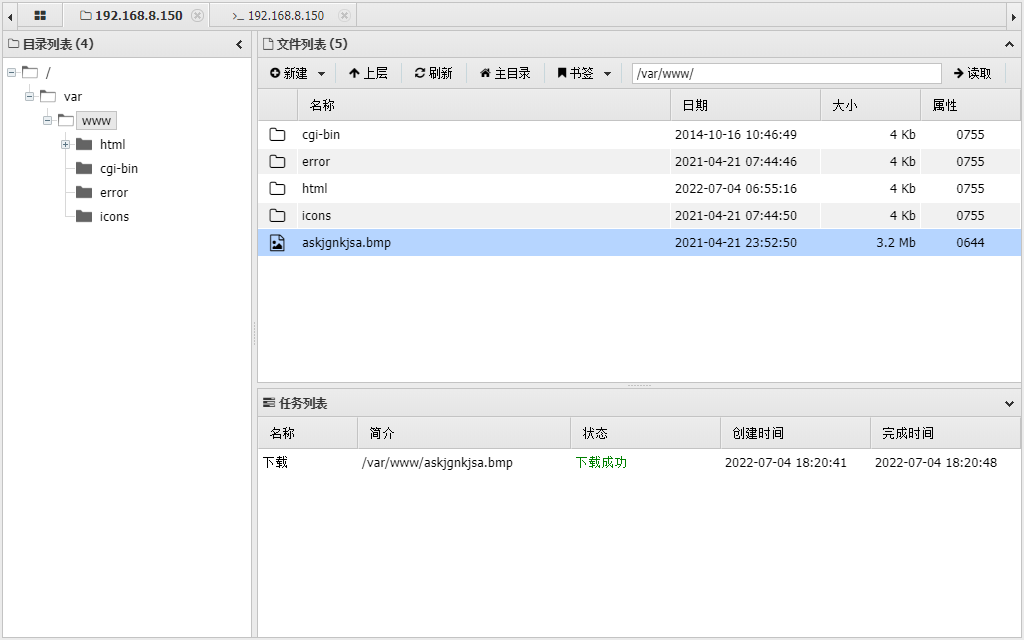Close the terminal 192.168.8.150 tab
The height and width of the screenshot is (640, 1024).
[x=344, y=15]
